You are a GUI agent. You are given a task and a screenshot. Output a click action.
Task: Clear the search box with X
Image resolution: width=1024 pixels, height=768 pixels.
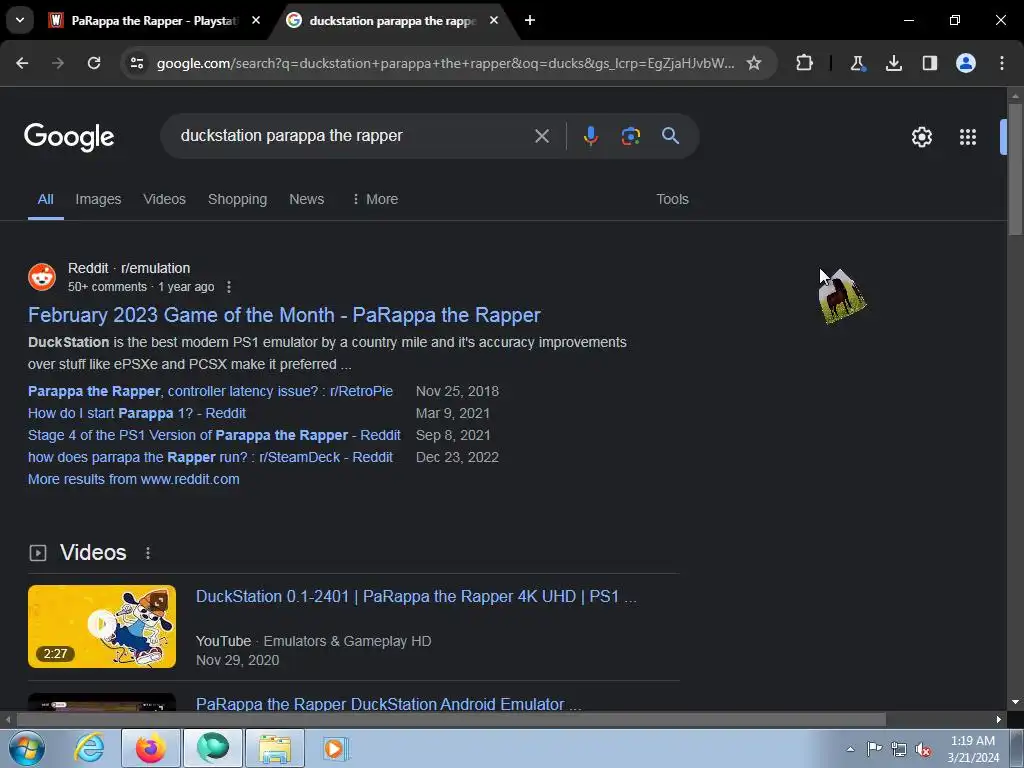point(541,136)
